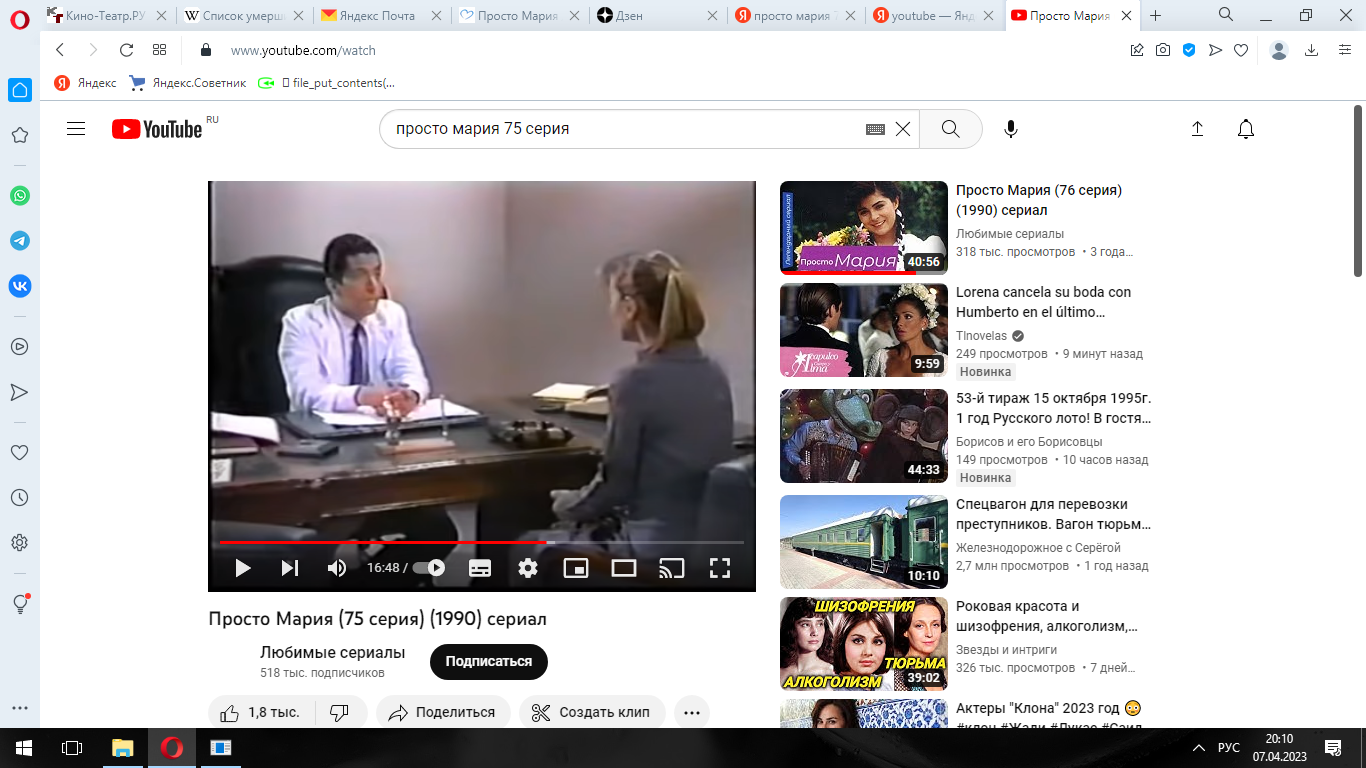Screen dimensions: 1366x768
Task: Toggle the autoplay switch in player
Action: 430,568
